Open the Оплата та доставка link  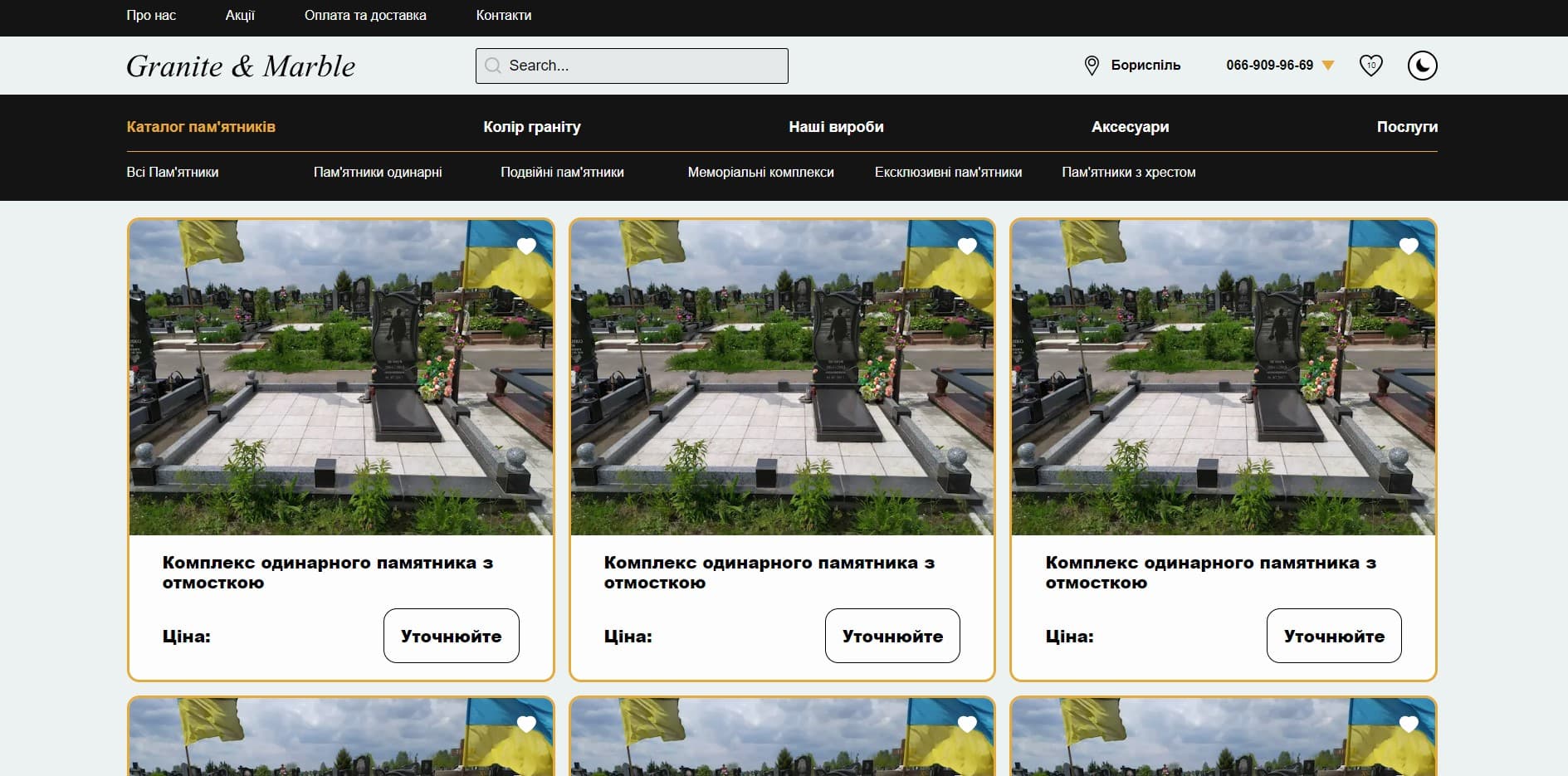tap(365, 15)
